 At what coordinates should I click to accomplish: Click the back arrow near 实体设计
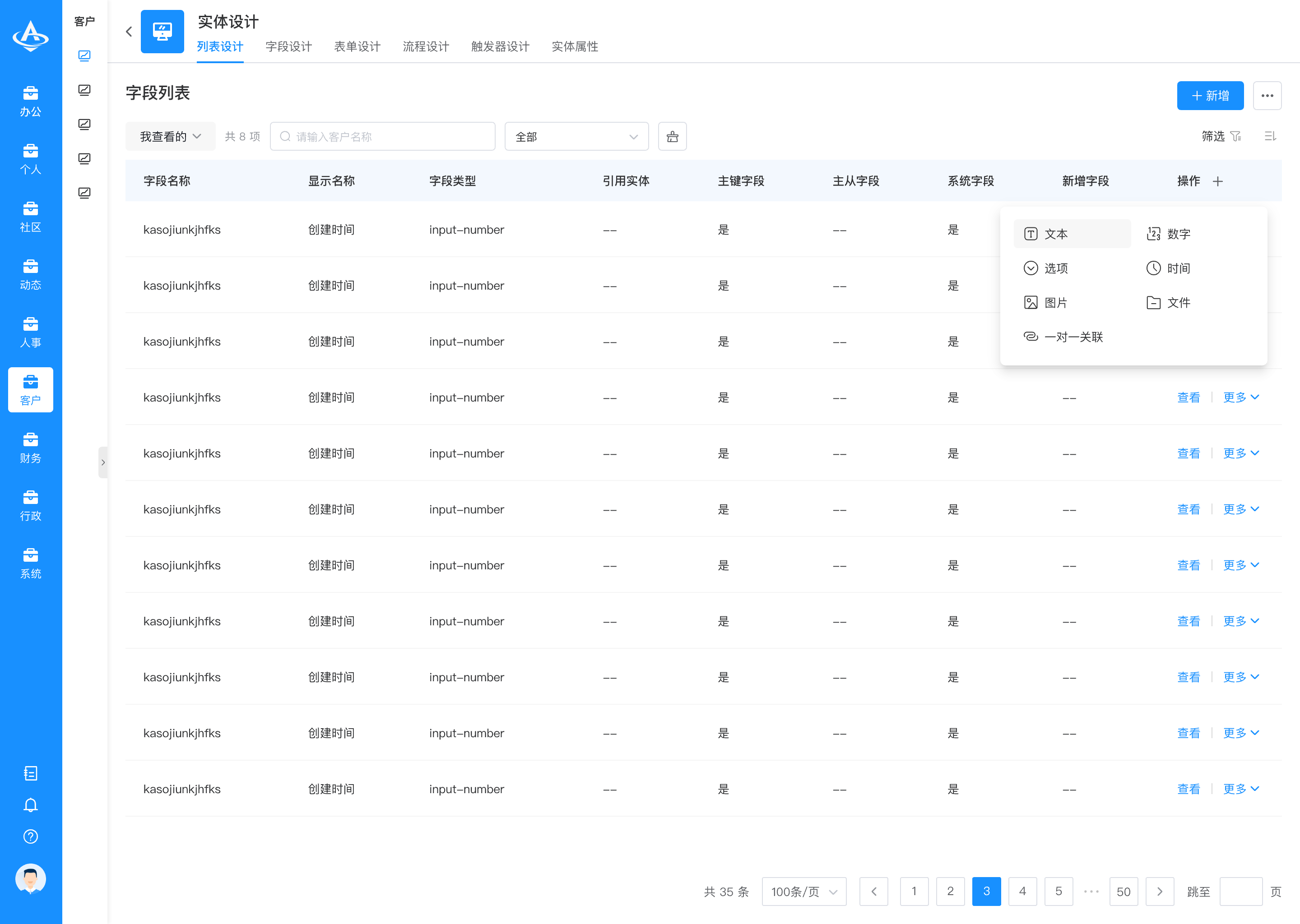[x=129, y=32]
